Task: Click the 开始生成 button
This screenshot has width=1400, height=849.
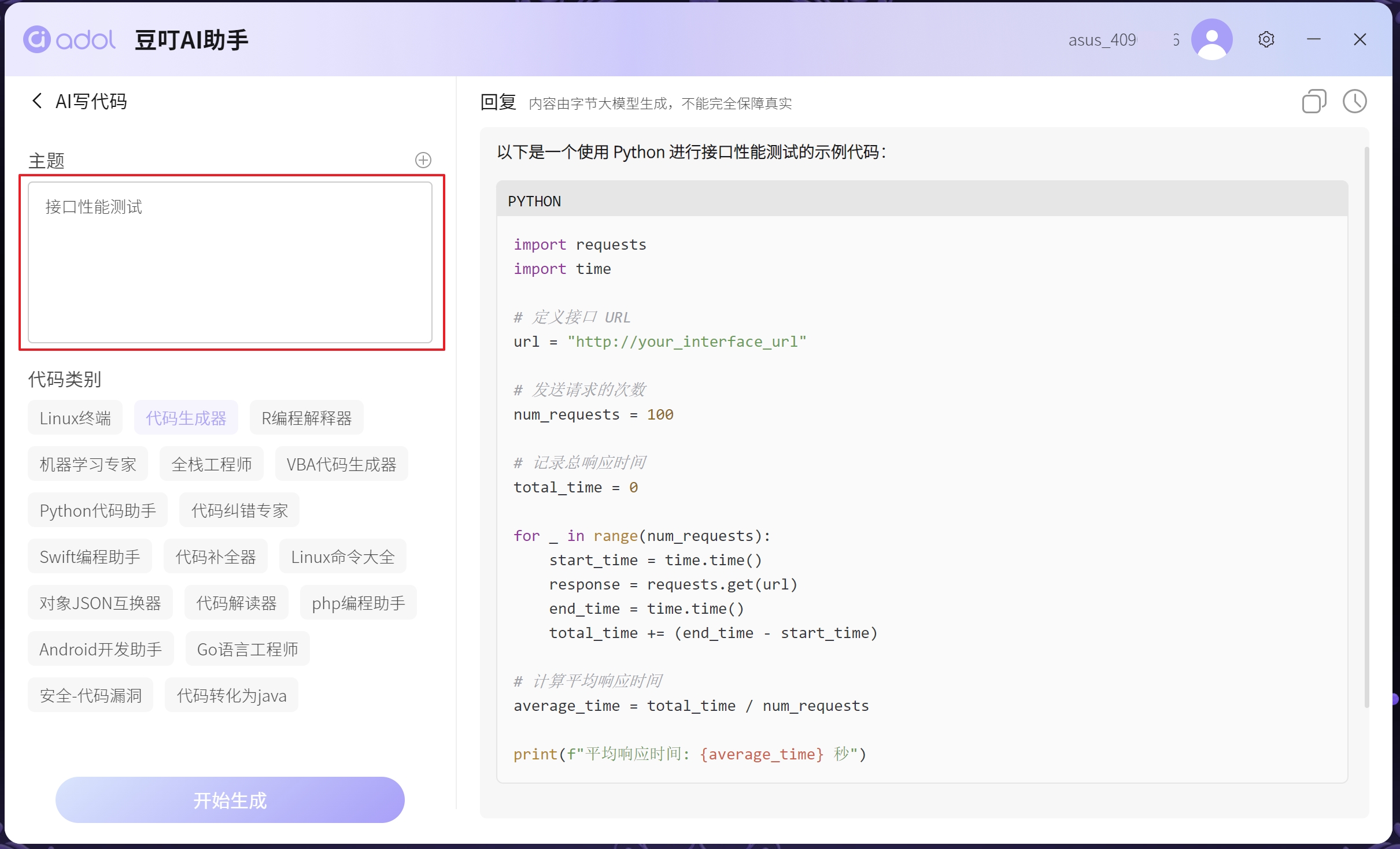Action: pos(230,800)
